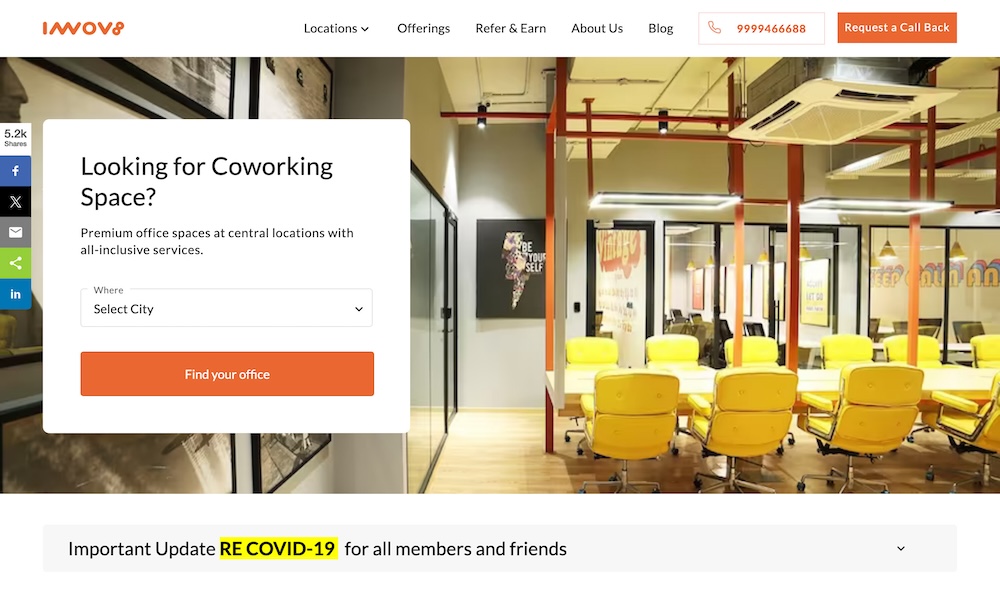Viewport: 1000px width, 600px height.
Task: Open the Refer & Earn page
Action: tap(511, 28)
